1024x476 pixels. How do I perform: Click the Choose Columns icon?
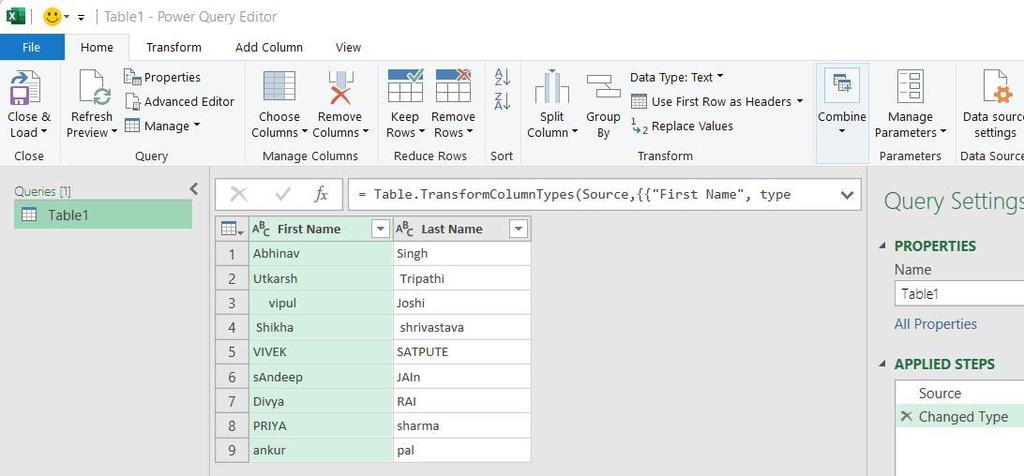[x=279, y=88]
